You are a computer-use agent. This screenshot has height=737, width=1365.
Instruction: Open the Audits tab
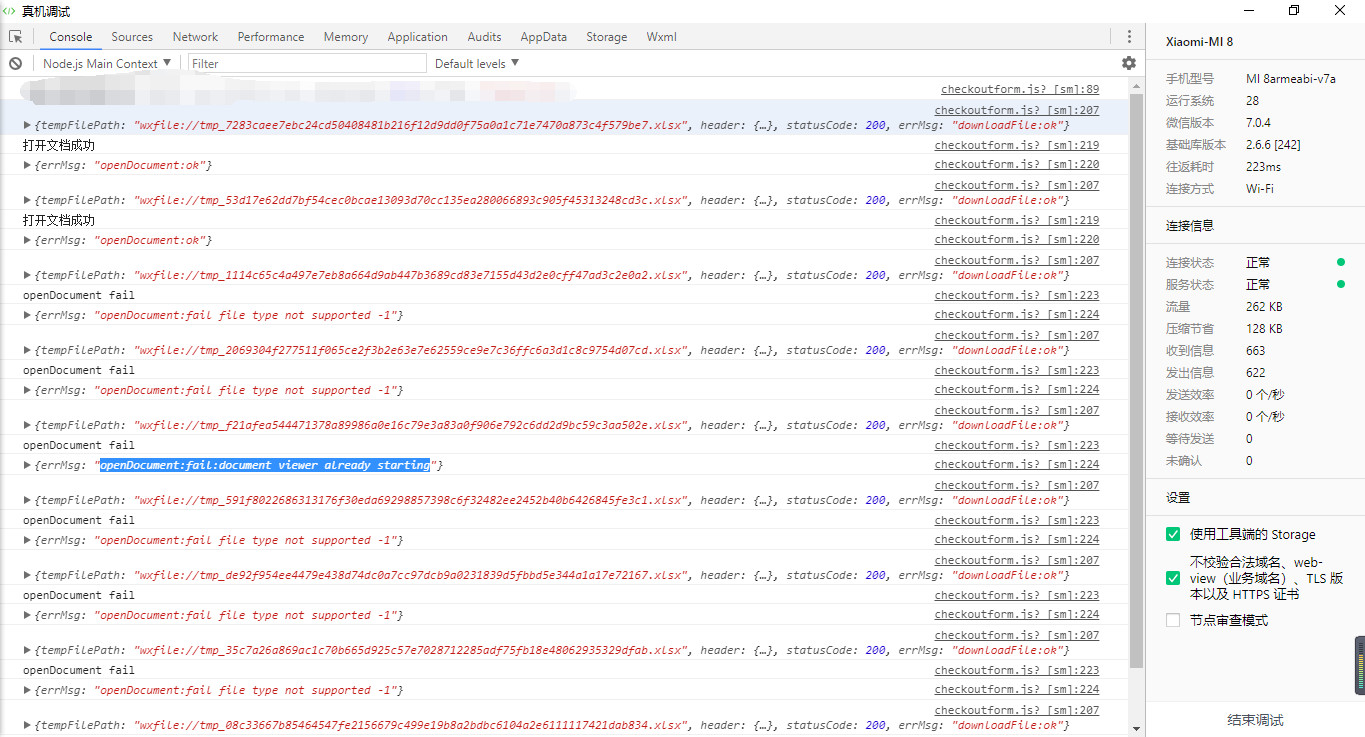[484, 37]
